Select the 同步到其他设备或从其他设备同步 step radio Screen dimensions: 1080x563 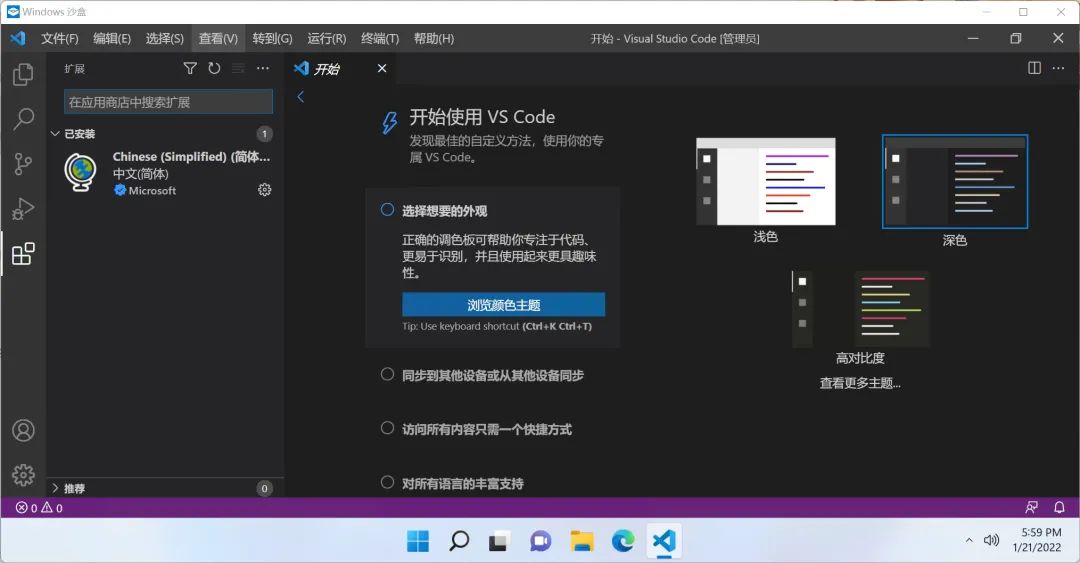click(388, 374)
